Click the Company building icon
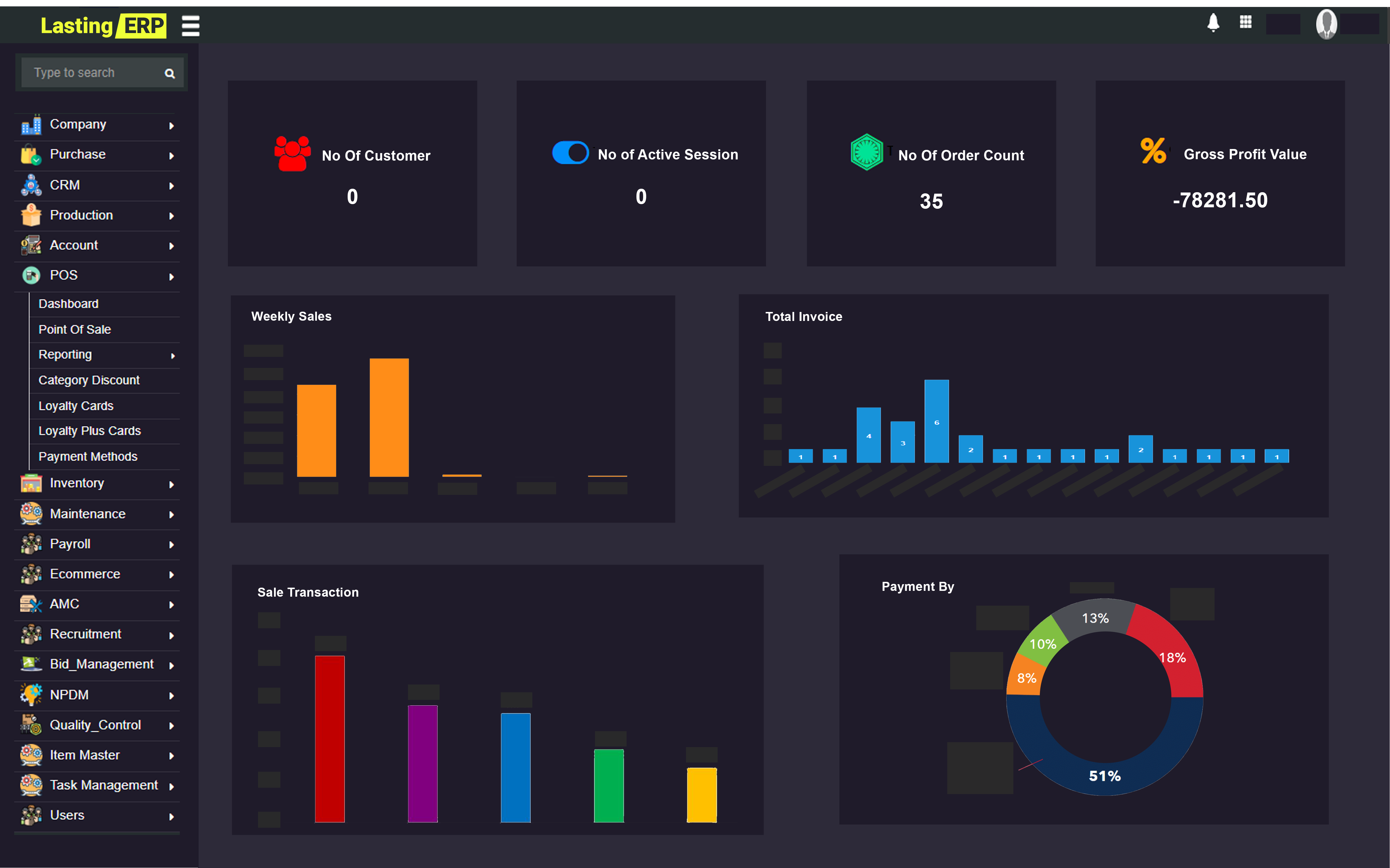Screen dimensions: 1390x868 pos(31,125)
